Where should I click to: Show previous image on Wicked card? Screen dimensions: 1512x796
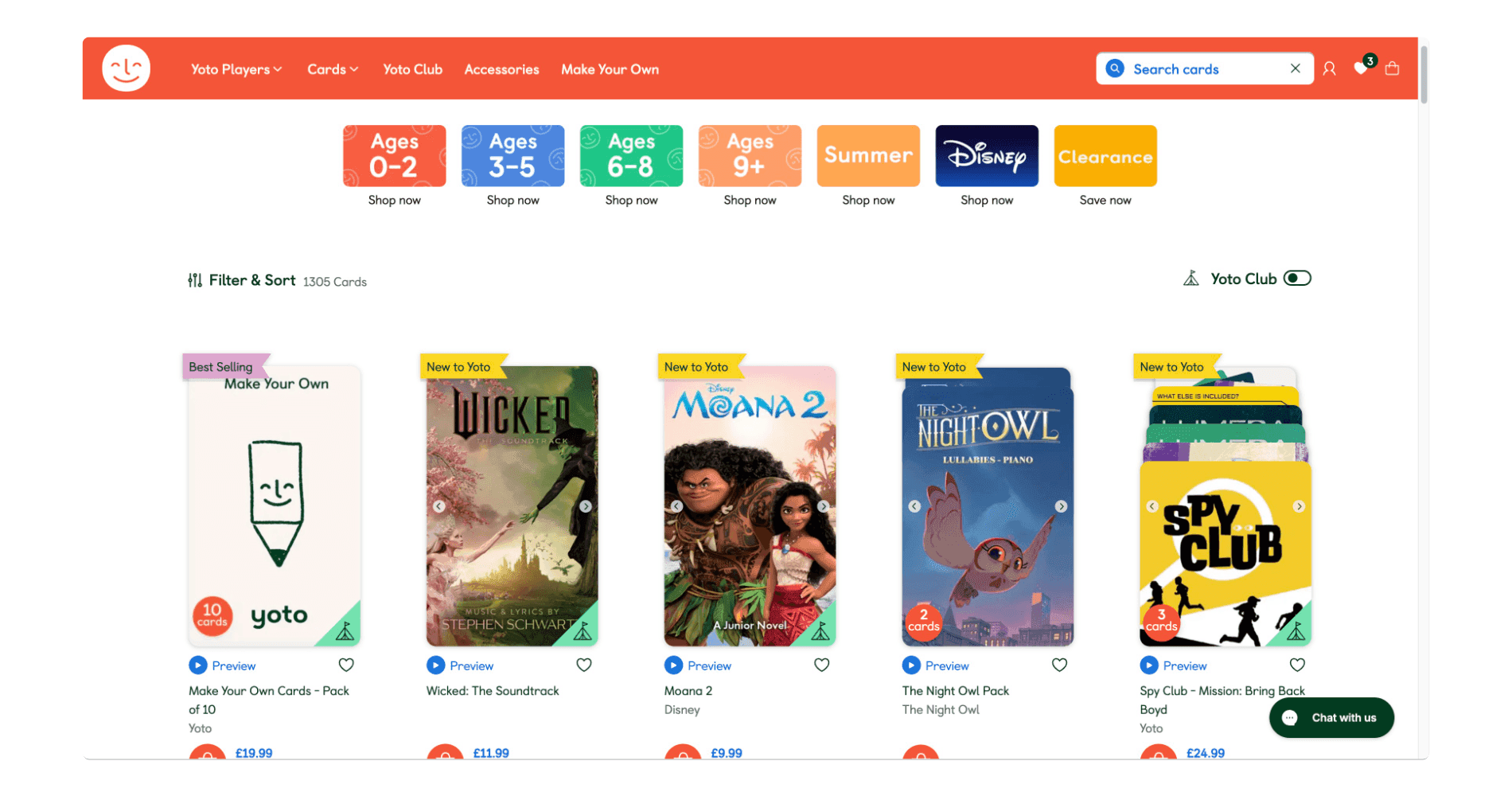coord(438,506)
